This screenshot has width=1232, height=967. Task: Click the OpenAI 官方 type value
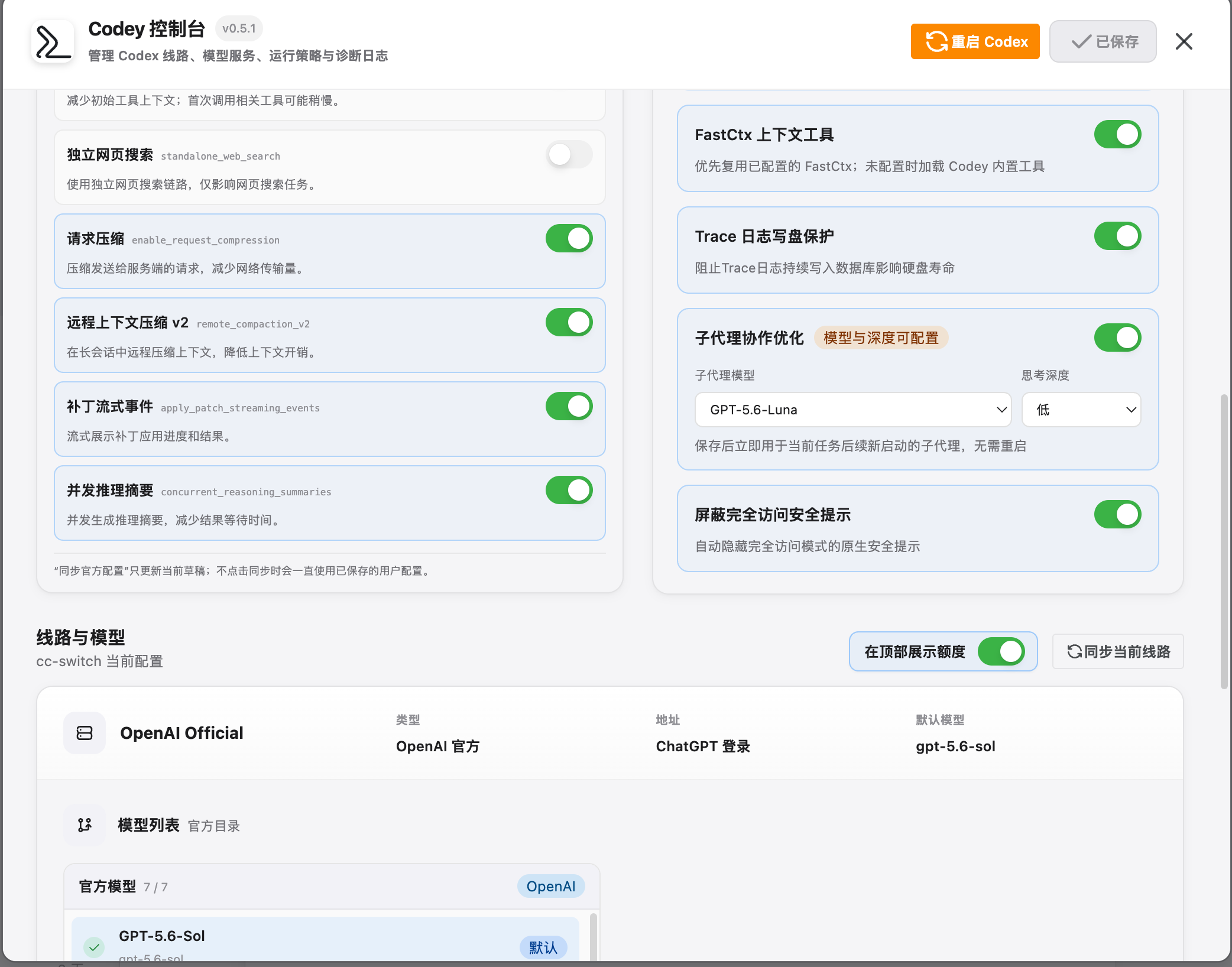(437, 747)
